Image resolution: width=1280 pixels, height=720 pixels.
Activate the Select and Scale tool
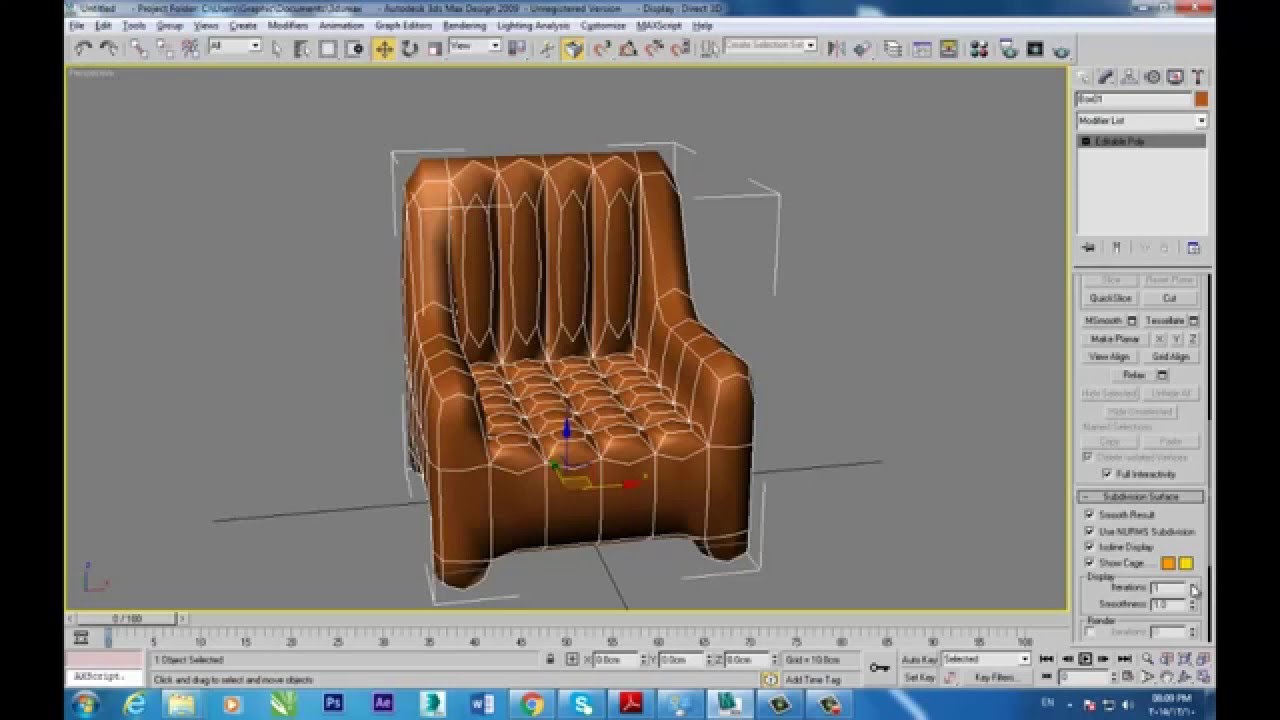tap(435, 48)
